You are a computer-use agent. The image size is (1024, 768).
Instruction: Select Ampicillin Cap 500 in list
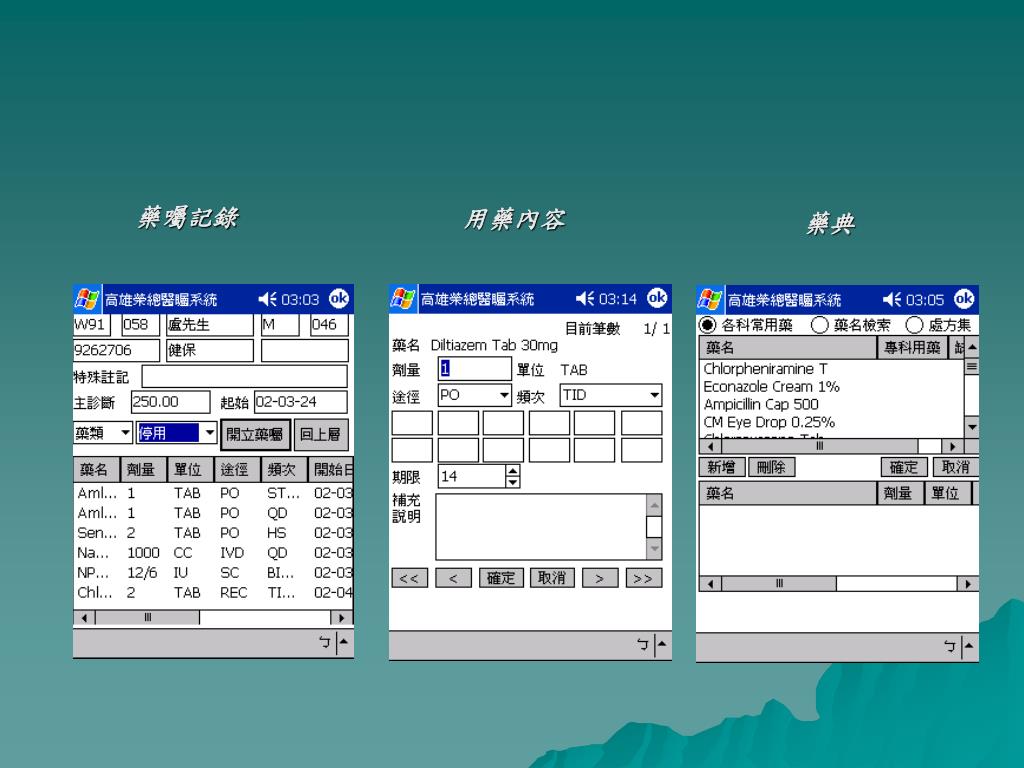click(761, 404)
